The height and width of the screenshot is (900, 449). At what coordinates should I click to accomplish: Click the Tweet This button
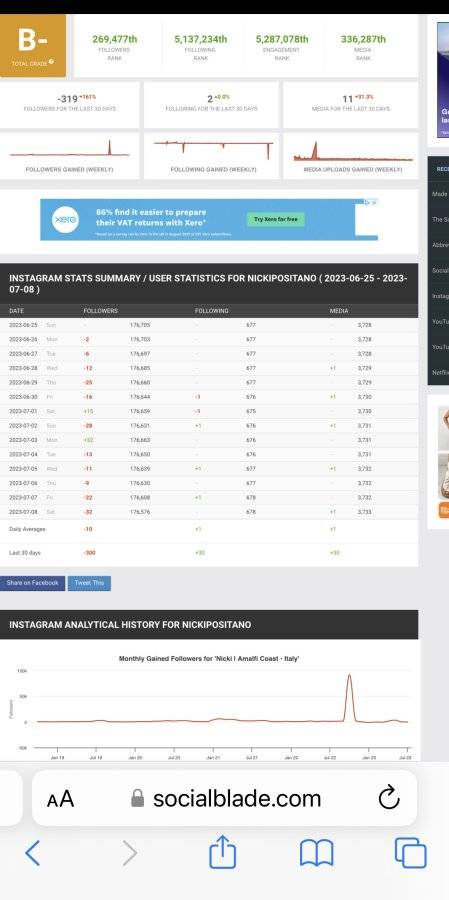[x=89, y=583]
